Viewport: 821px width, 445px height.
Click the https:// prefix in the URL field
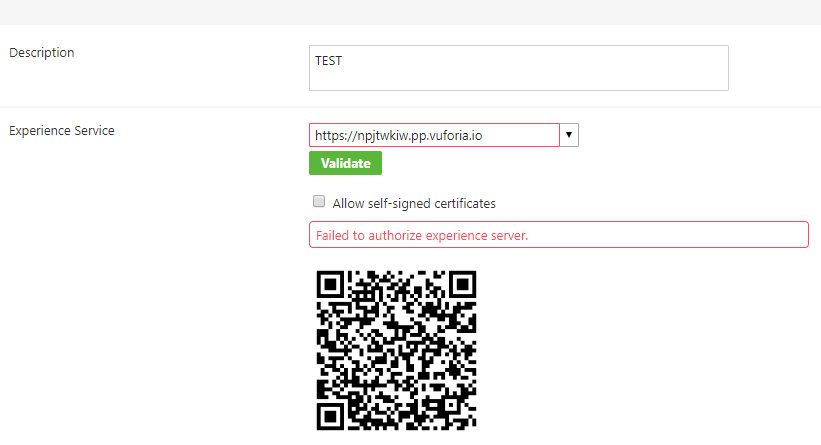pyautogui.click(x=334, y=135)
